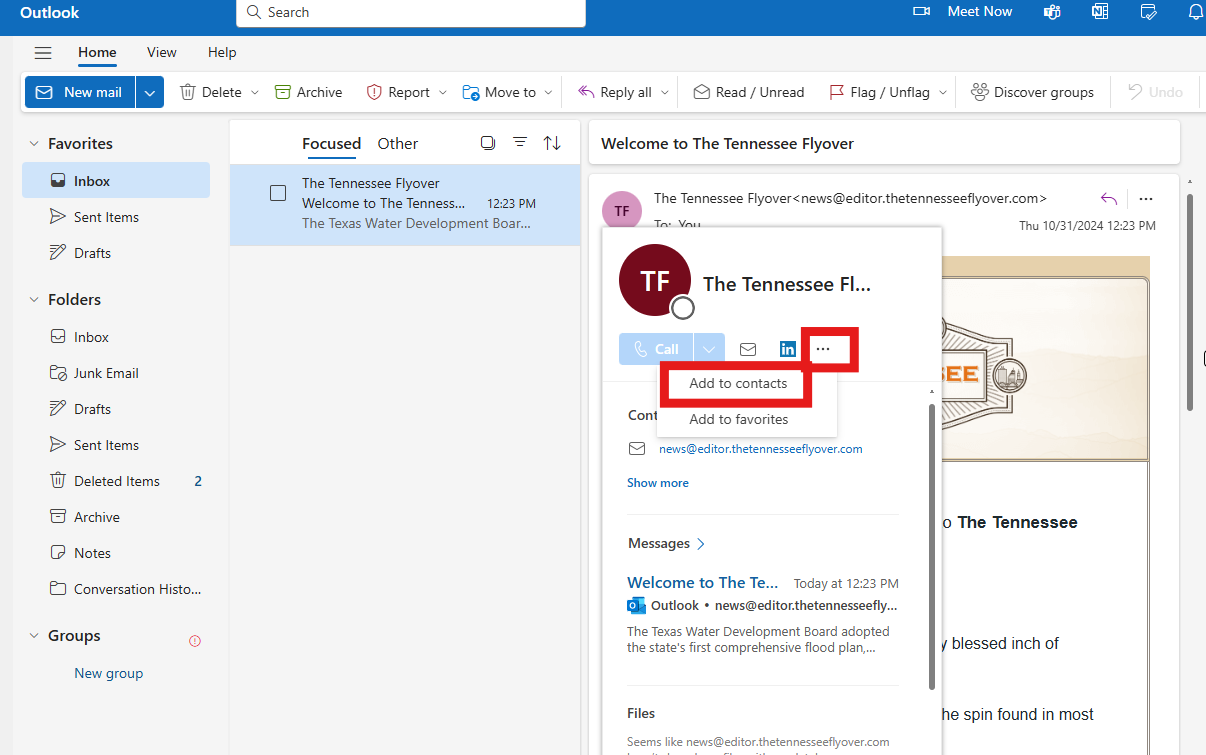The image size is (1206, 755).
Task: Expand the Flag / Unflag dropdown
Action: 942,92
